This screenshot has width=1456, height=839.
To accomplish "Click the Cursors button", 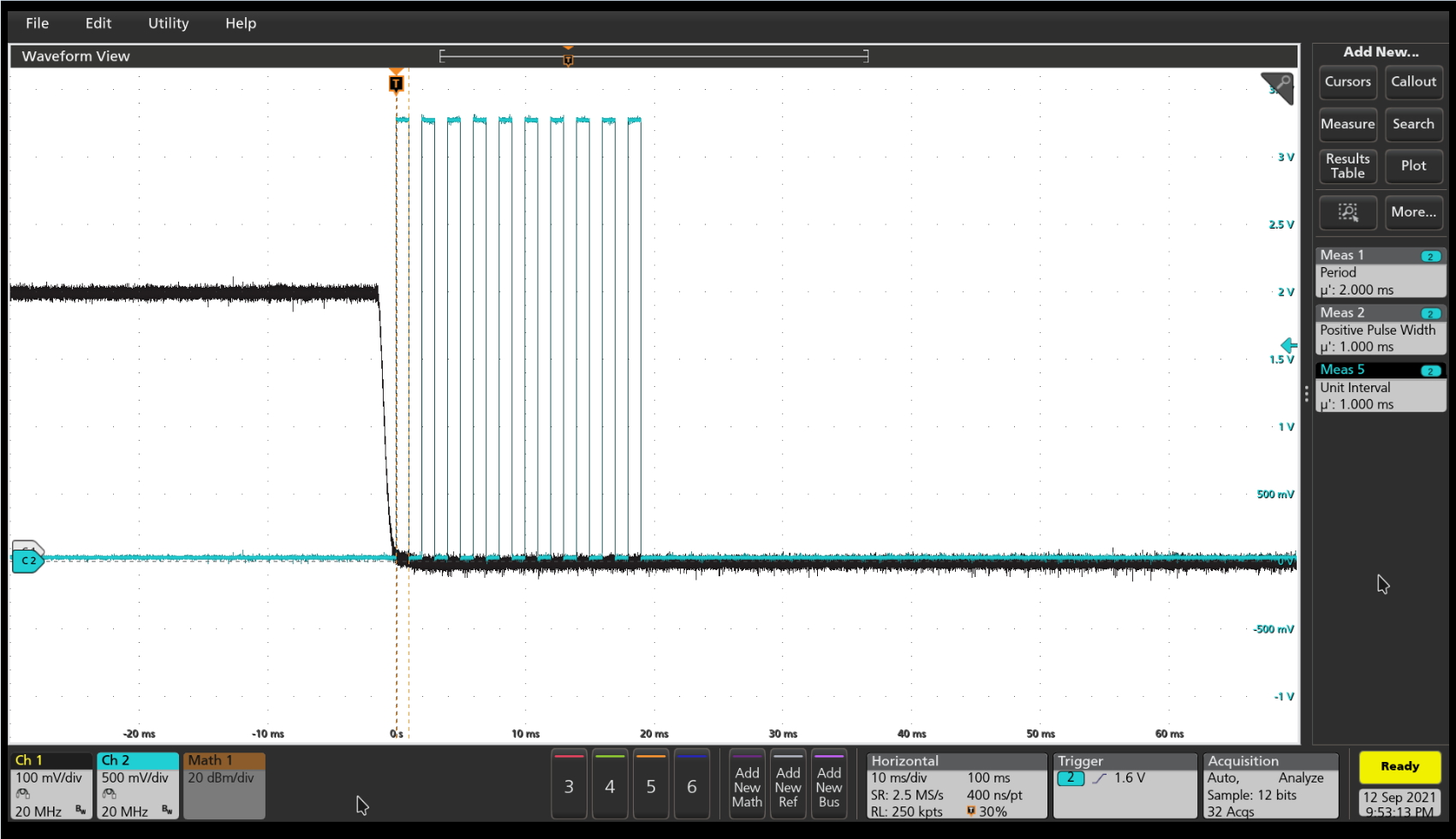I will [1347, 82].
